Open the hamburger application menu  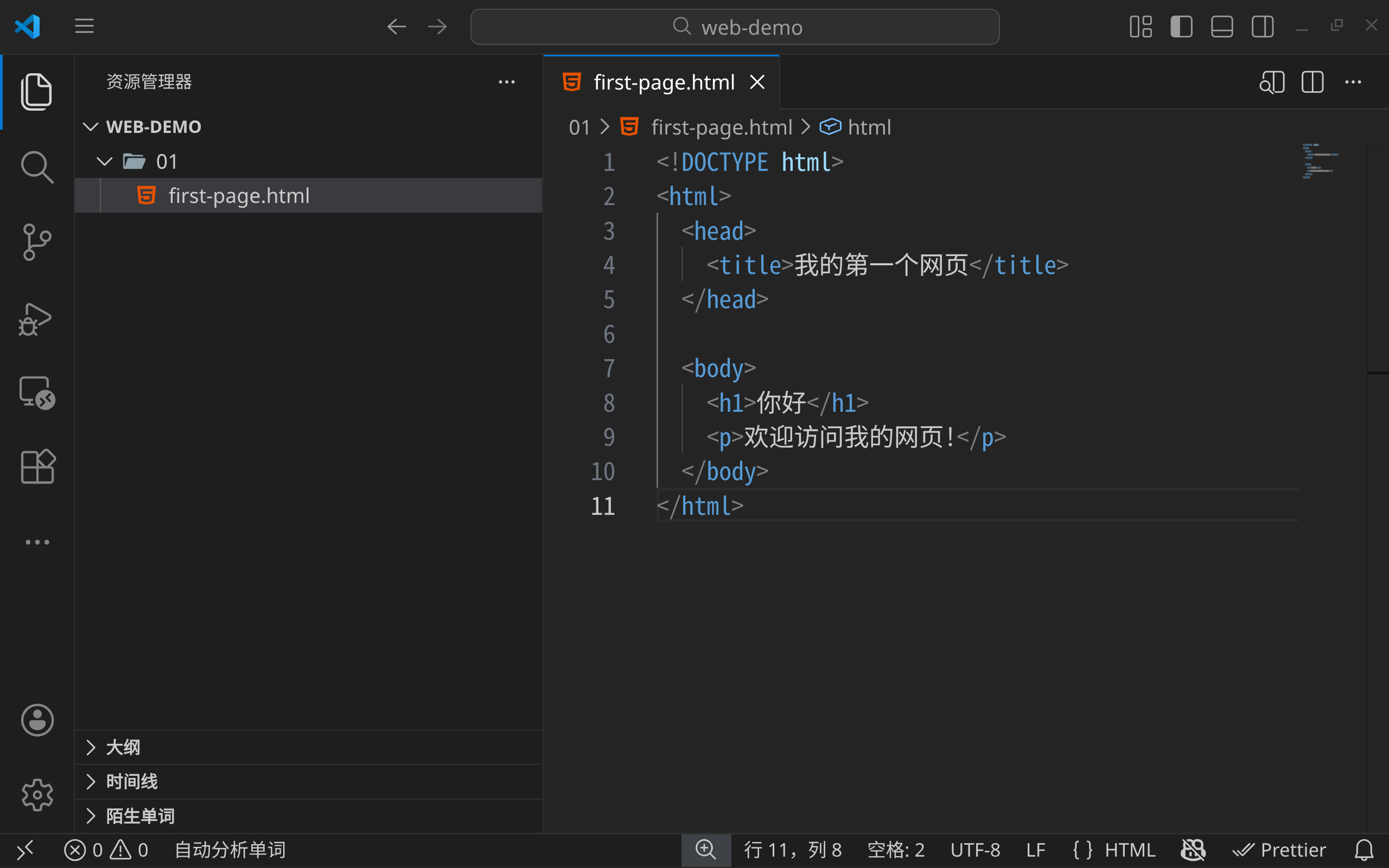coord(85,27)
